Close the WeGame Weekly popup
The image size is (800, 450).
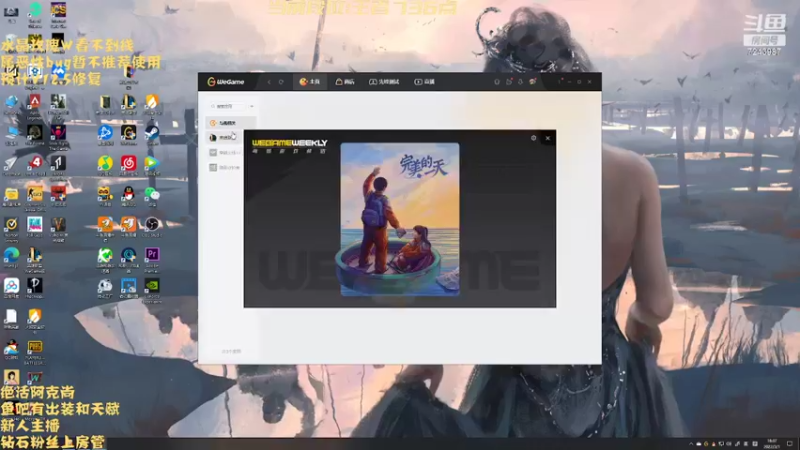pos(547,138)
